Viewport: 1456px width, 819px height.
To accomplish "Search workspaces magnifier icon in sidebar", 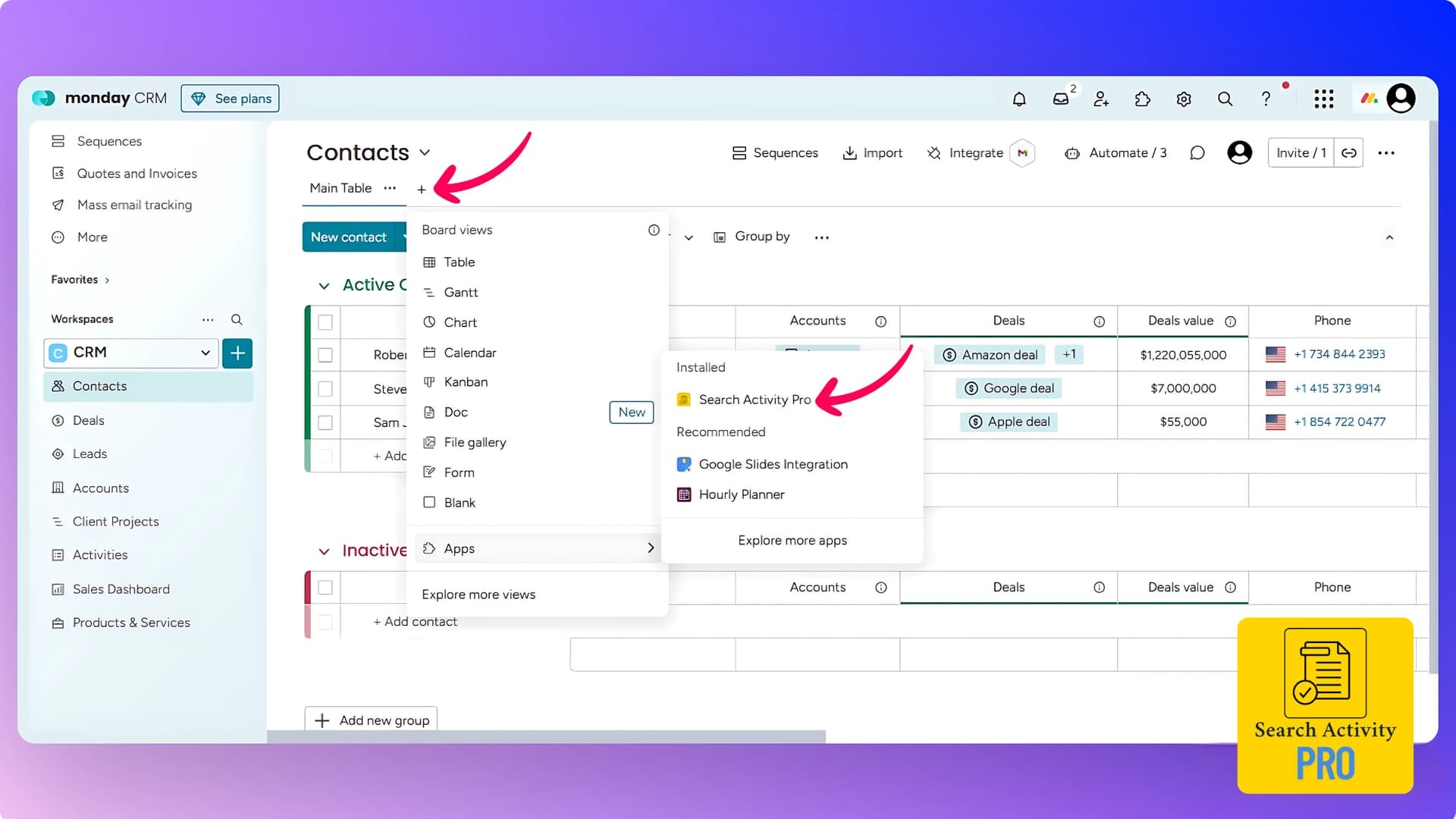I will [x=237, y=319].
